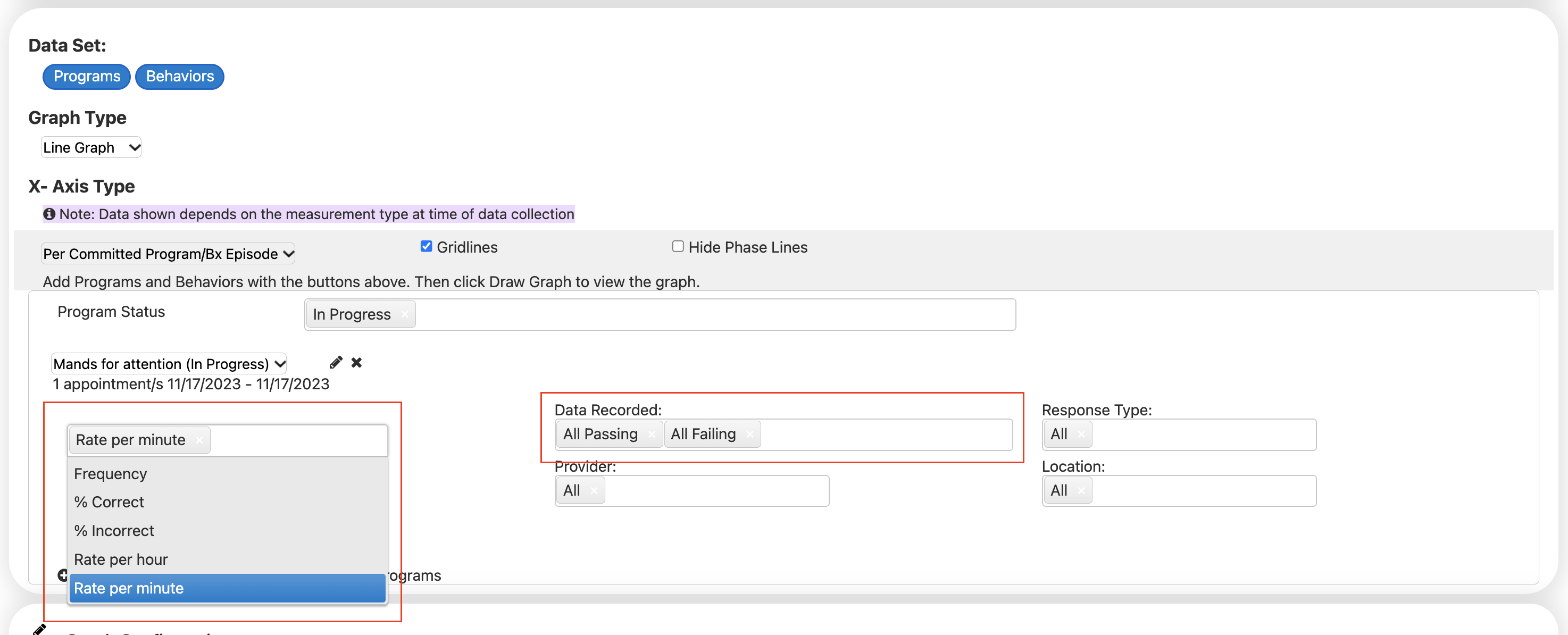Screen dimensions: 1568x635
Task: Toggle the Gridlines checkbox
Action: point(426,247)
